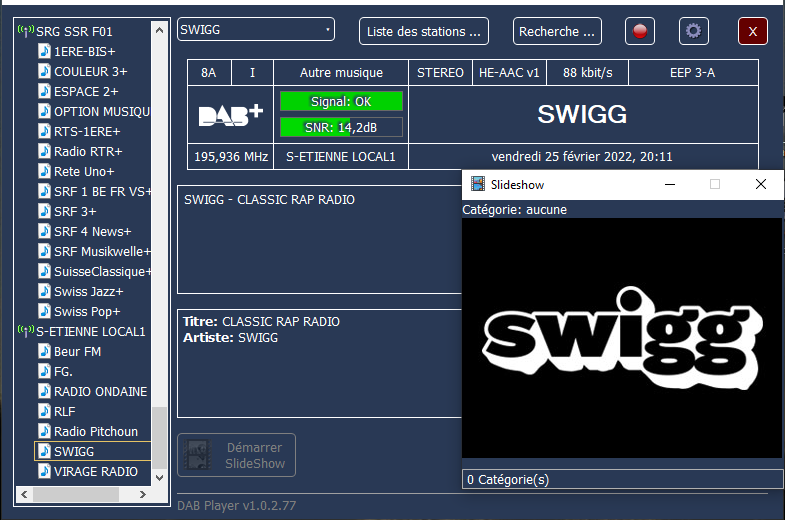Click the antenna icon of S-ETIENNE LOCAL1

coord(26,331)
